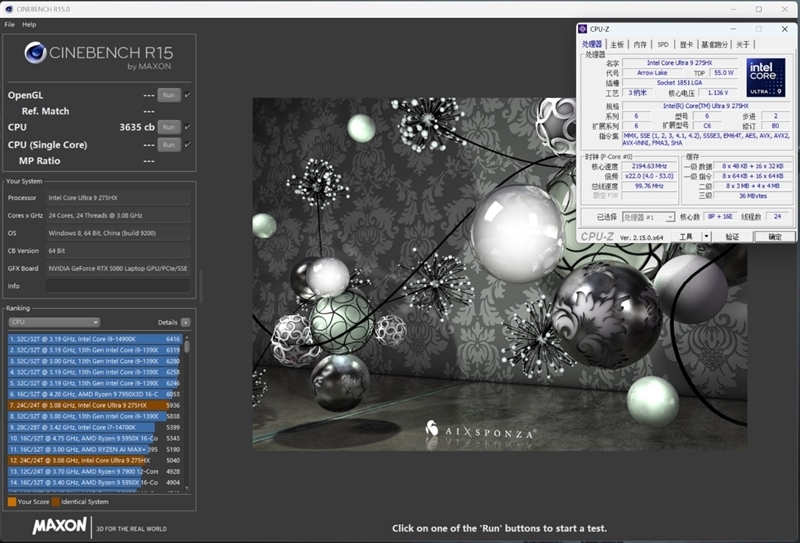The height and width of the screenshot is (543, 800).
Task: Click the 55.0 W TDP value
Action: pyautogui.click(x=723, y=72)
